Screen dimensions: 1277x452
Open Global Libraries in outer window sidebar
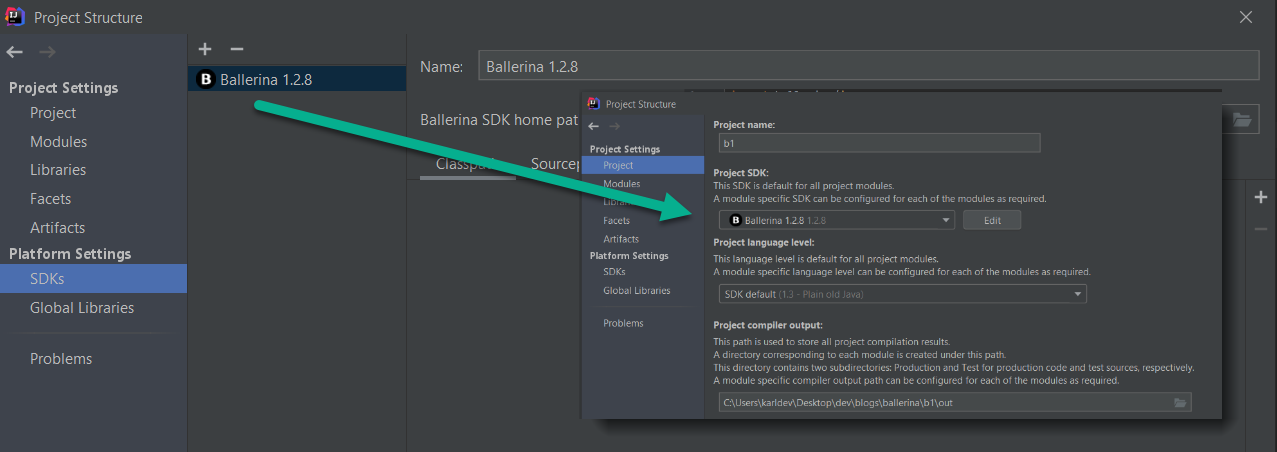pos(82,308)
